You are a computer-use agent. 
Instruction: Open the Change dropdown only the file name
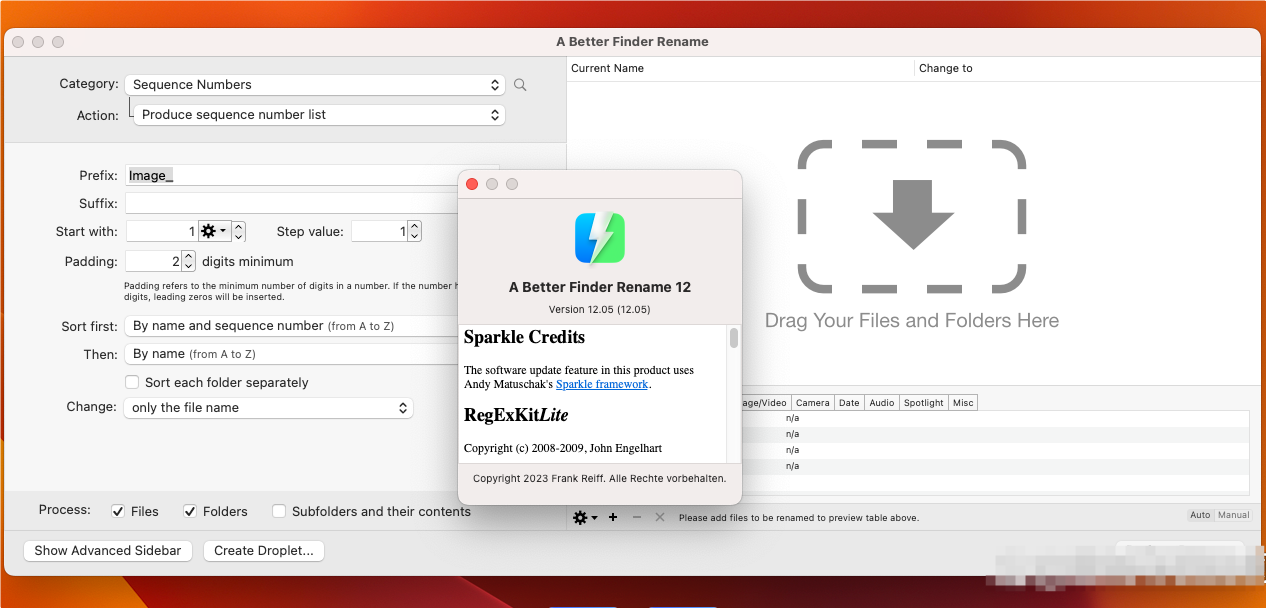pos(268,408)
